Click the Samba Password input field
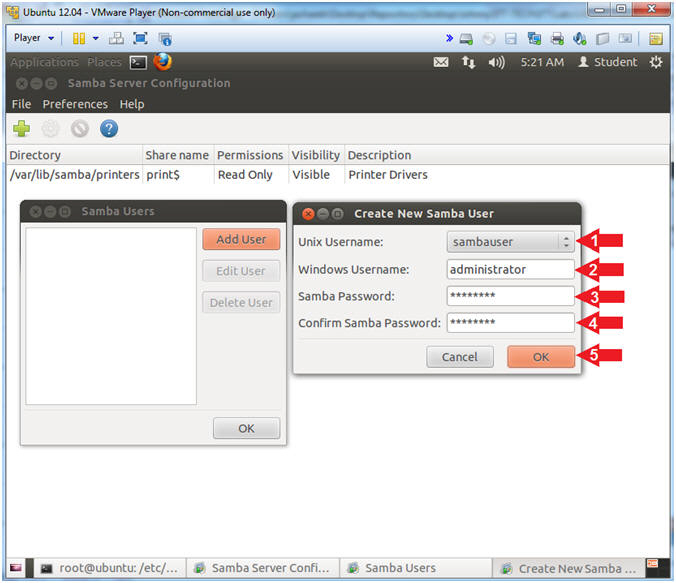The height and width of the screenshot is (583, 676). point(510,296)
